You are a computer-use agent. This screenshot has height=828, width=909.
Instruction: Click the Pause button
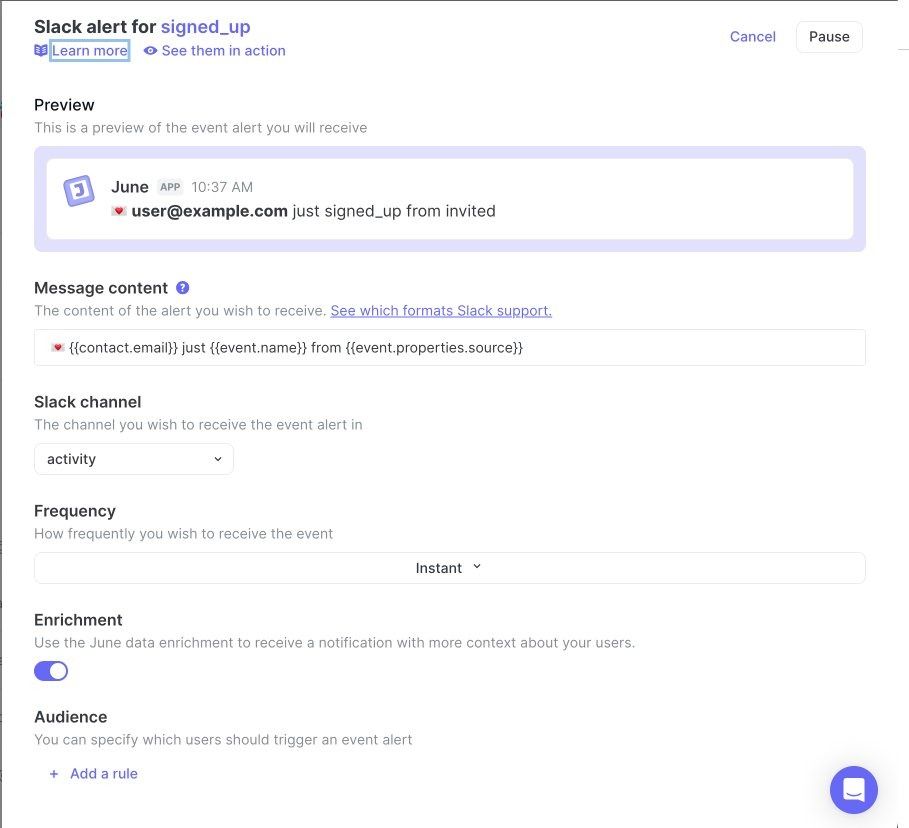(x=829, y=37)
